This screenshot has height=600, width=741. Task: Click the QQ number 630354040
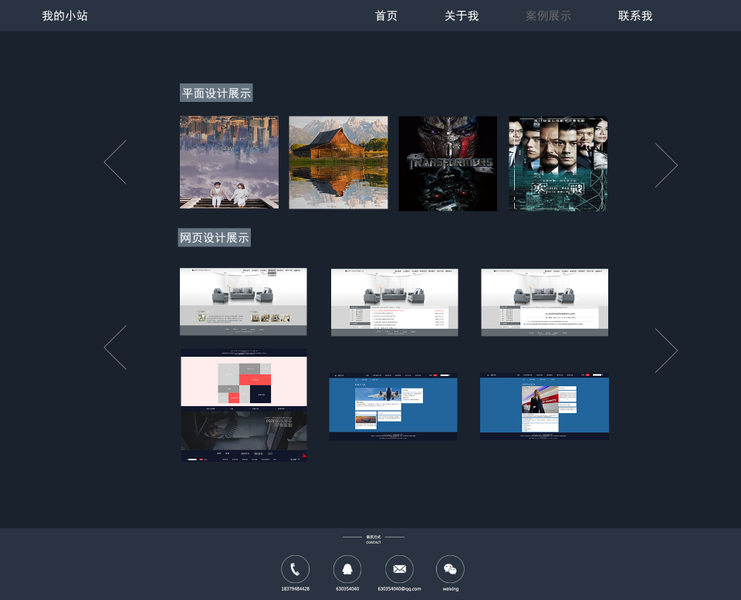coord(347,589)
